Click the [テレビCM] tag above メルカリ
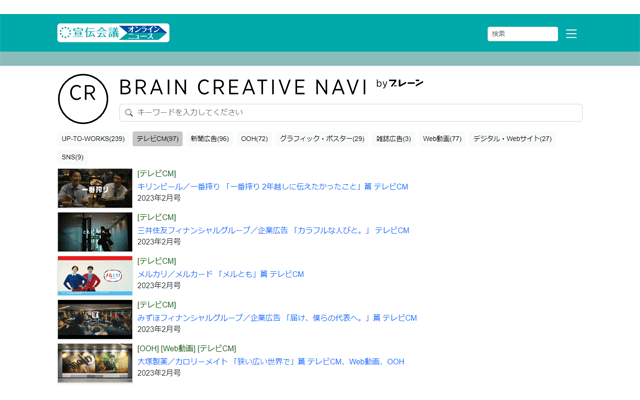The width and height of the screenshot is (640, 400). point(157,261)
